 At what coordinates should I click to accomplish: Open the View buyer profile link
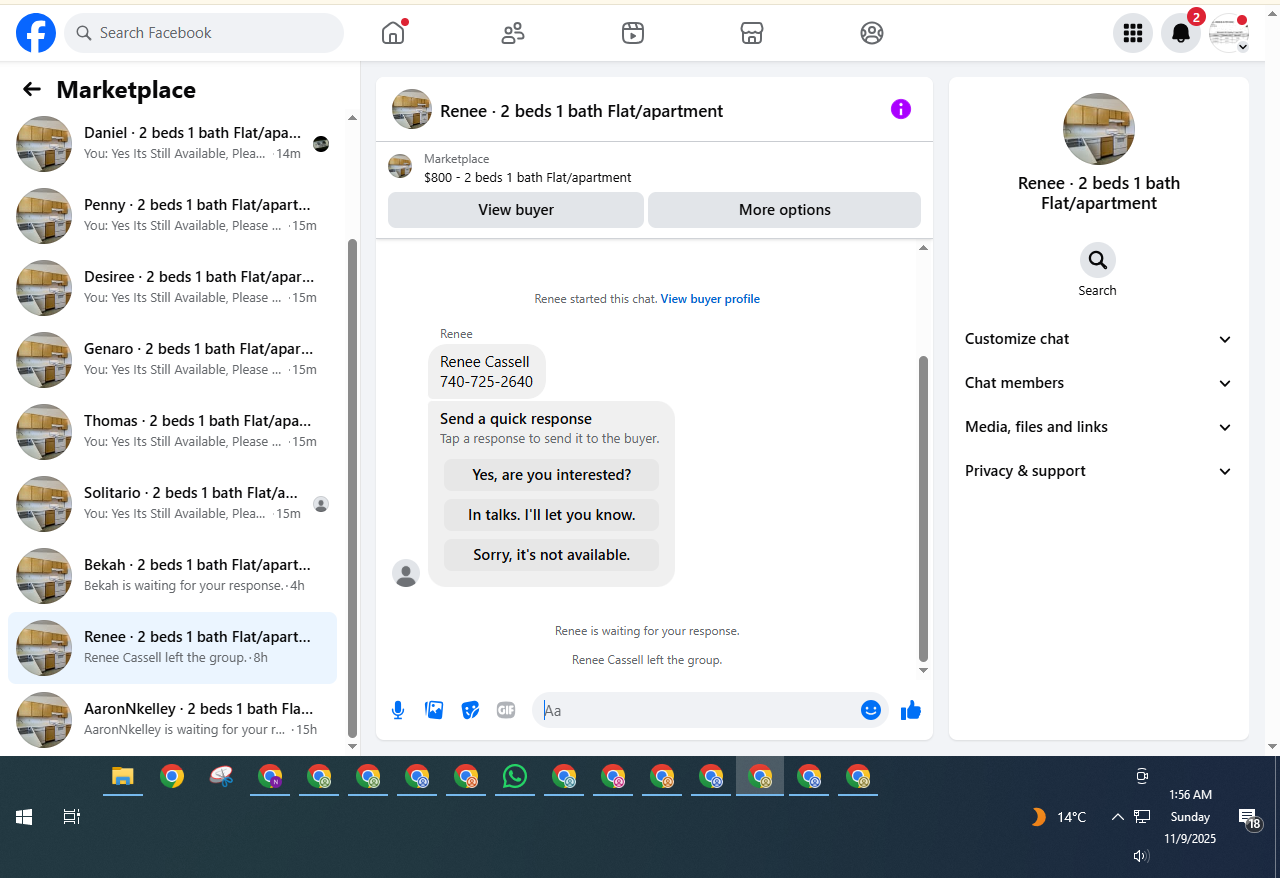point(710,299)
